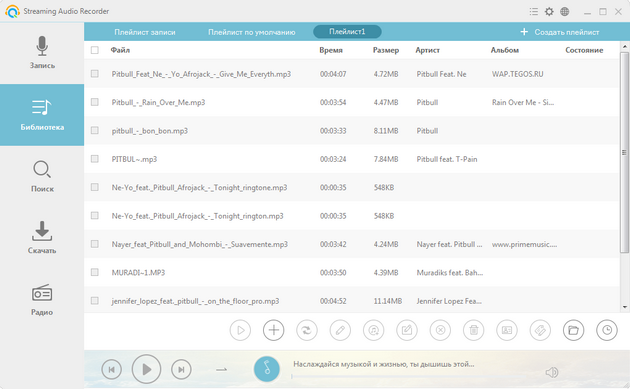
Task: Click duration 00:04:07
Action: coord(333,74)
